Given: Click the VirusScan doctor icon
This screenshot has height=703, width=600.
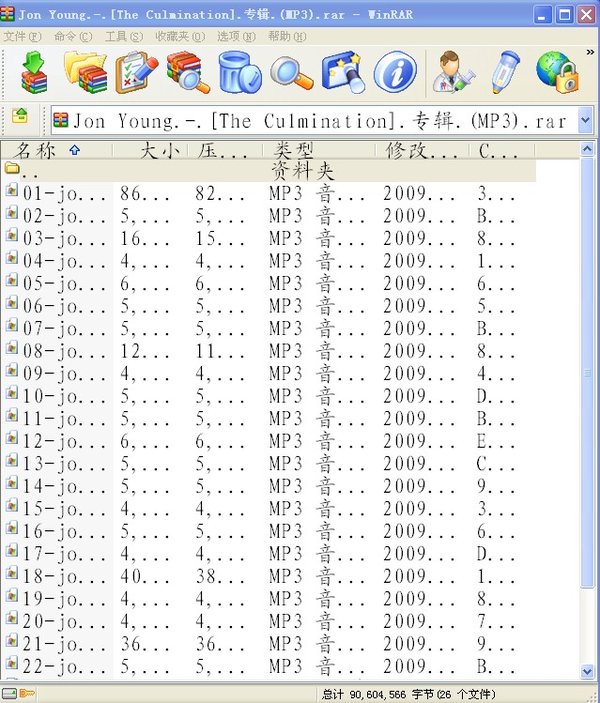Looking at the screenshot, I should [x=453, y=72].
